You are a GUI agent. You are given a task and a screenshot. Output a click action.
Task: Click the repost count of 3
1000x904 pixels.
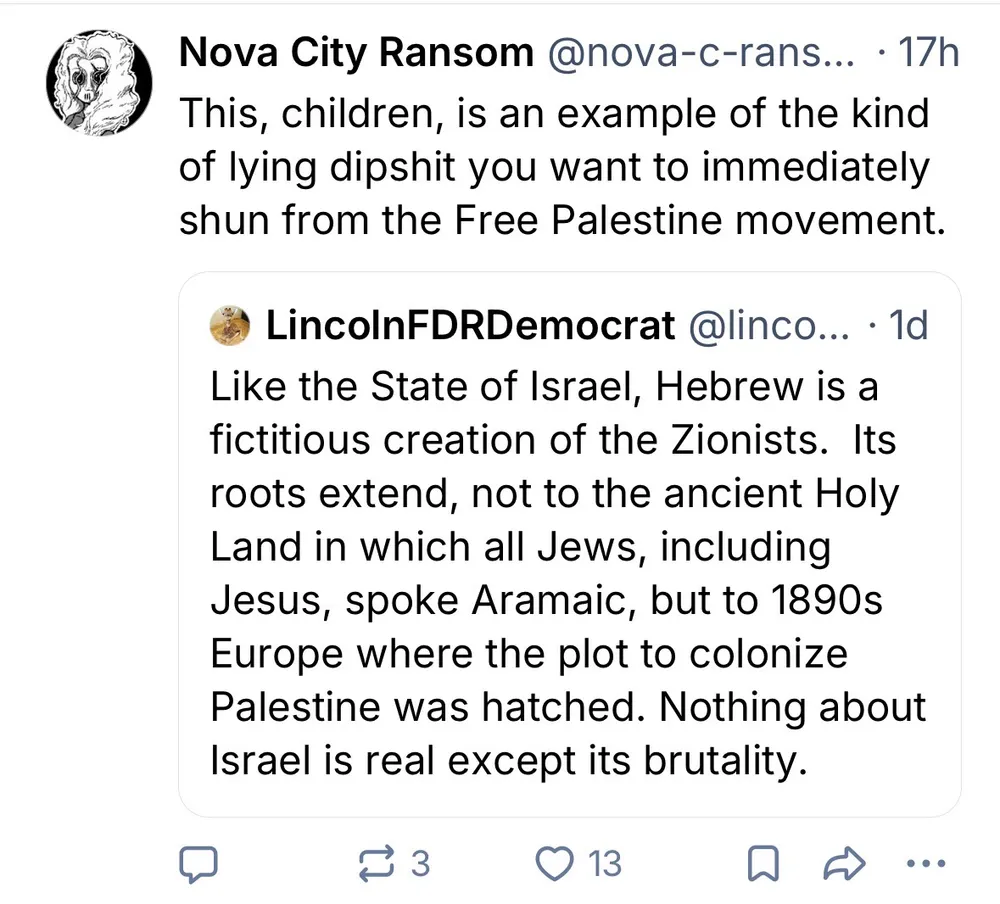point(420,863)
